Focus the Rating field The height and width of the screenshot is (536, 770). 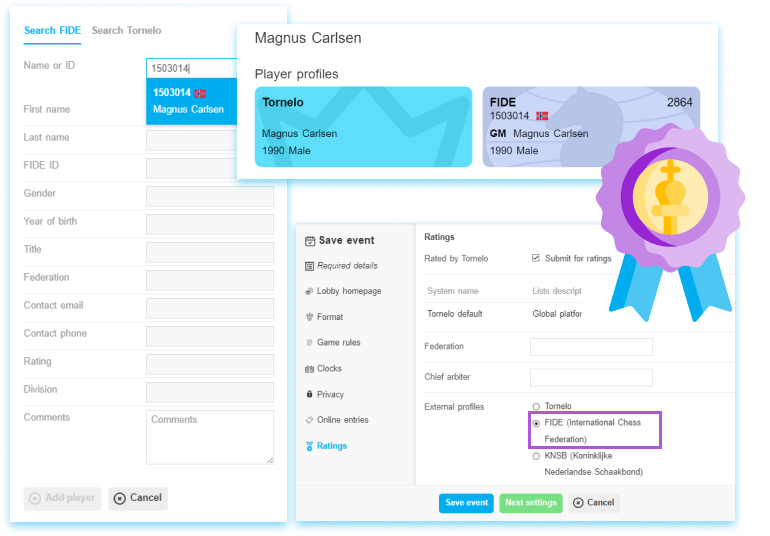pyautogui.click(x=210, y=365)
